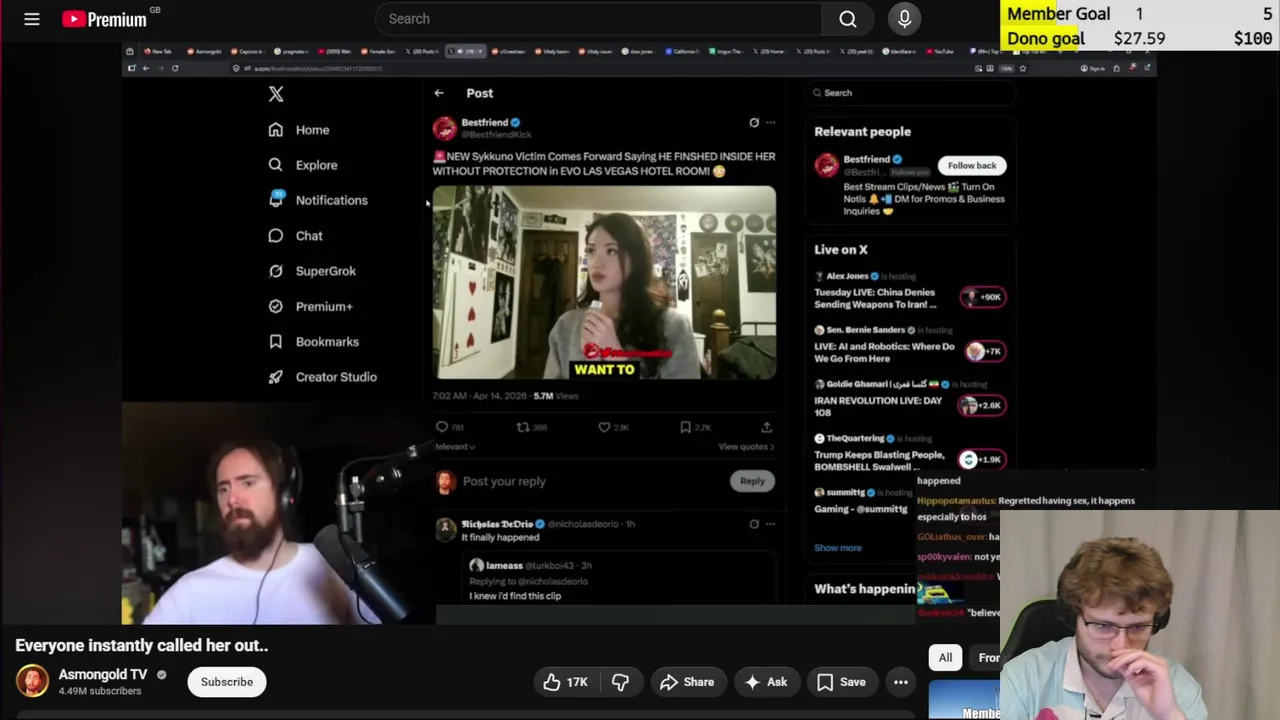Viewport: 1280px width, 720px height.
Task: Open Notifications in X sidebar
Action: click(318, 200)
